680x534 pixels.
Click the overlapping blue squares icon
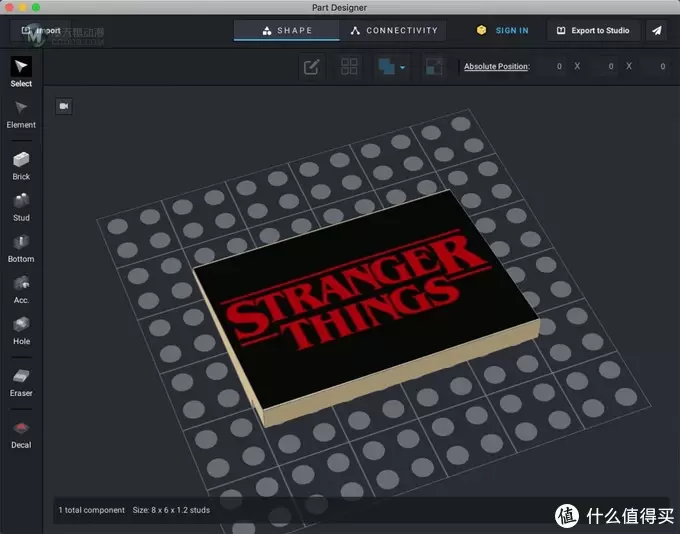tap(386, 67)
